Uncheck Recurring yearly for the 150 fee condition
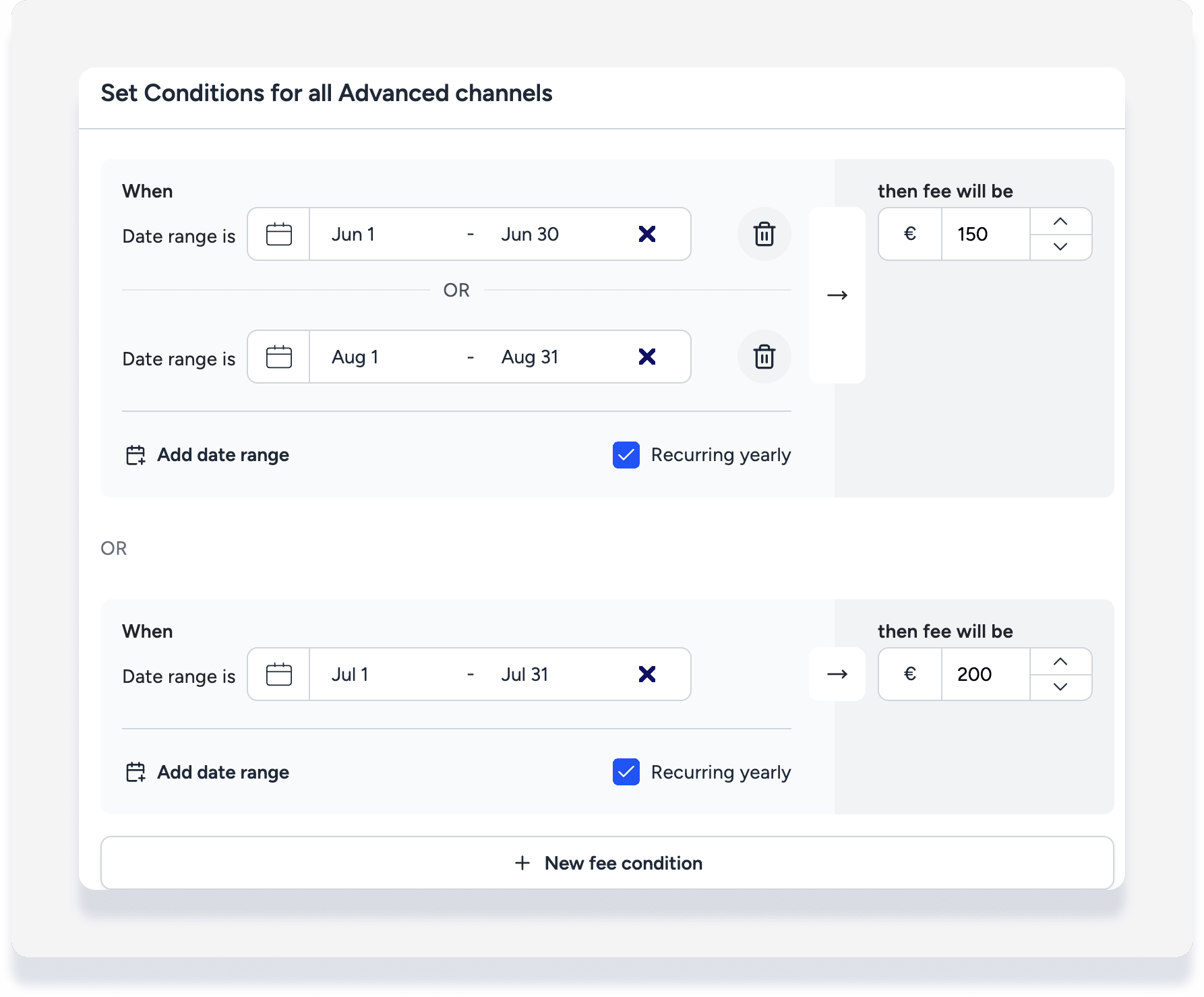Screen dimensions: 1204x997 (626, 455)
